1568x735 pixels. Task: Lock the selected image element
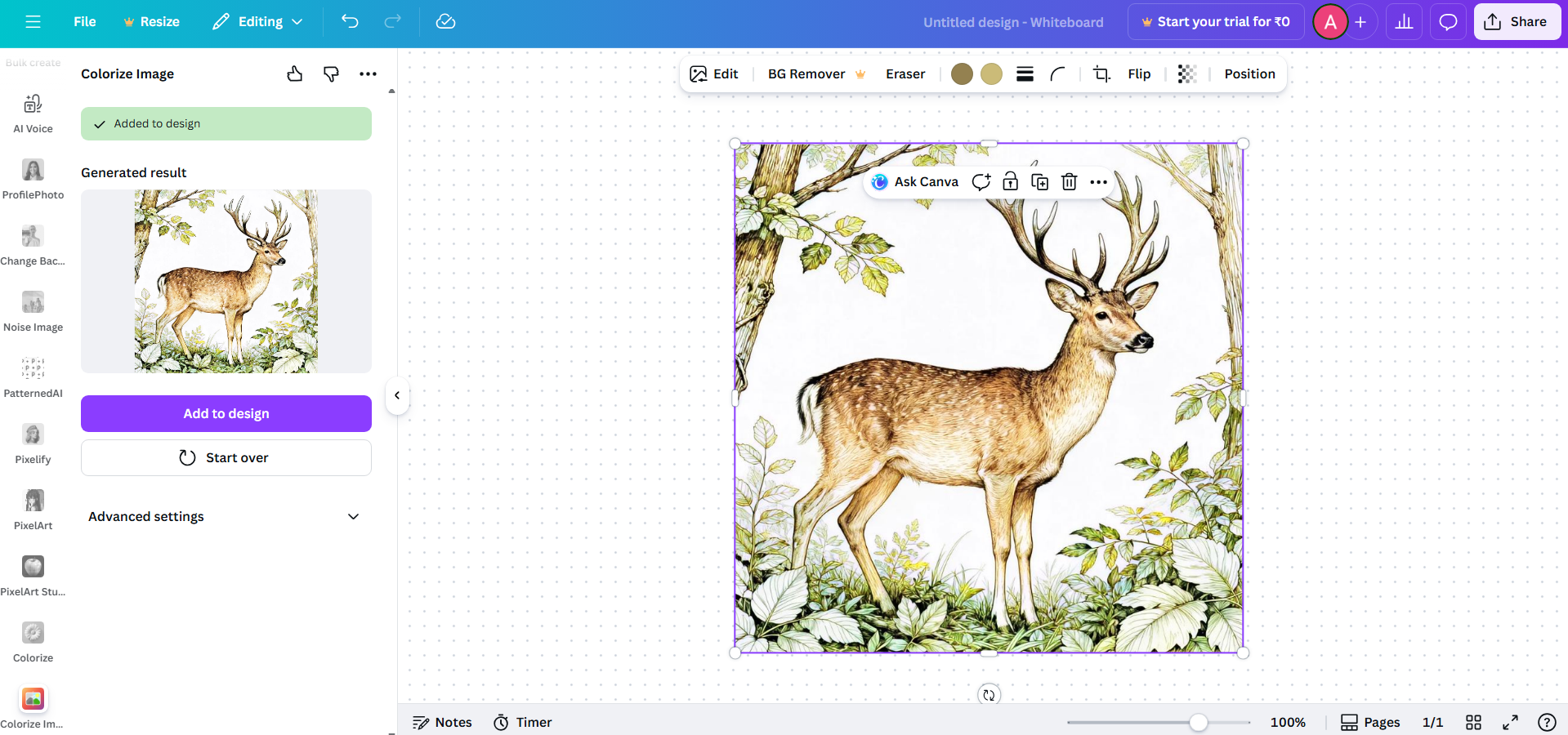pyautogui.click(x=1011, y=182)
